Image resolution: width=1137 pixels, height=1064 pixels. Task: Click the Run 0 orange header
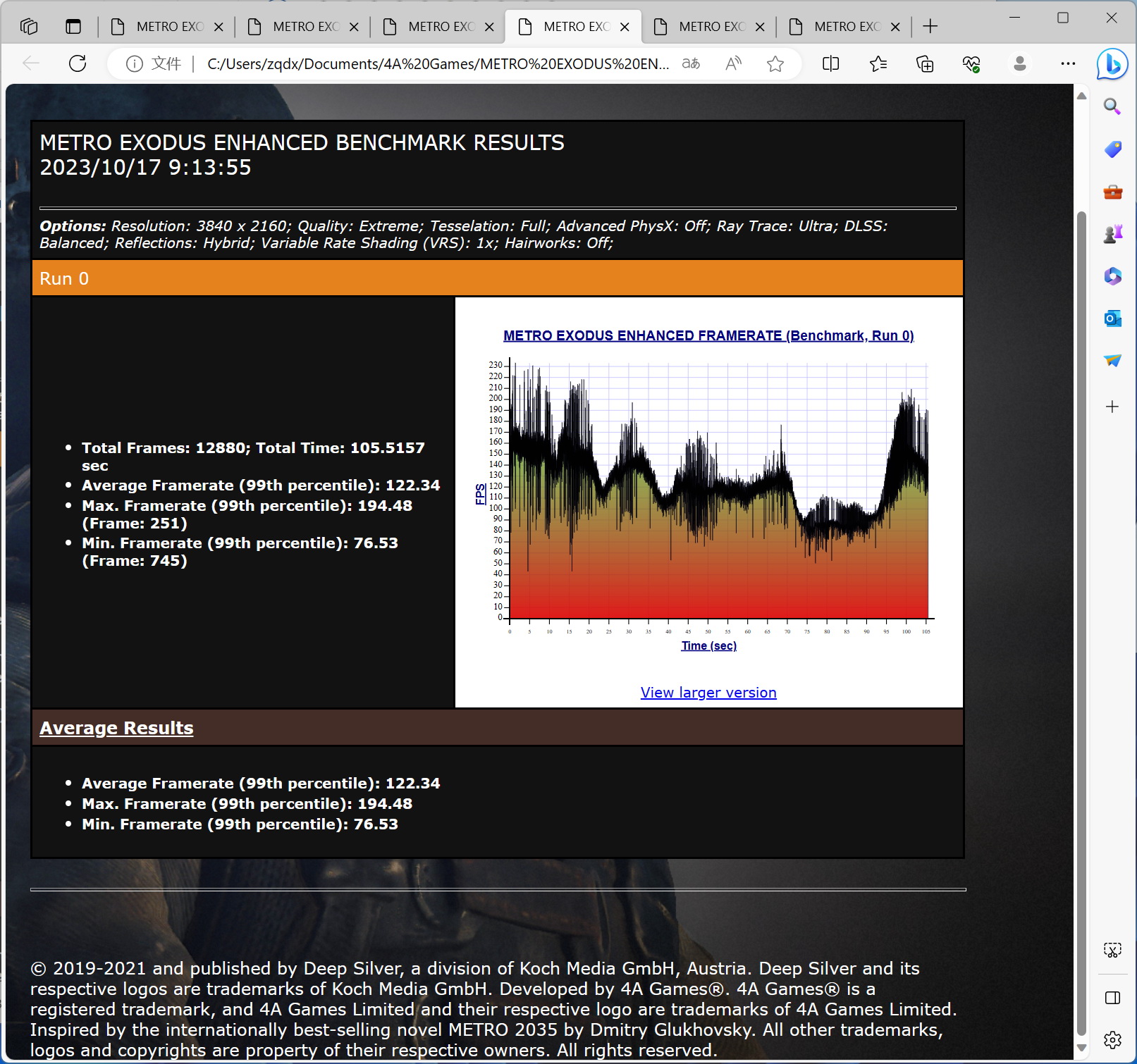point(497,278)
